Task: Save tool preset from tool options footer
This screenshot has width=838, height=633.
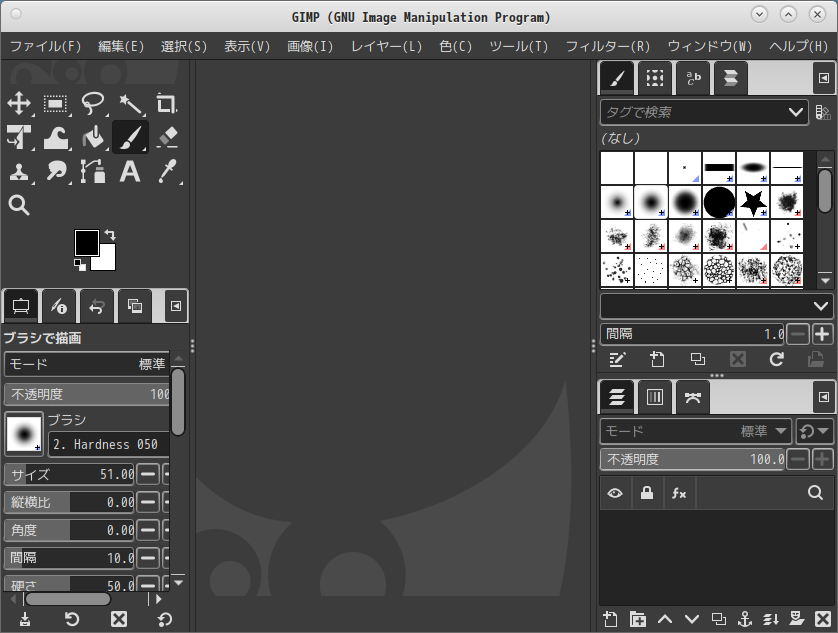Action: click(x=25, y=619)
